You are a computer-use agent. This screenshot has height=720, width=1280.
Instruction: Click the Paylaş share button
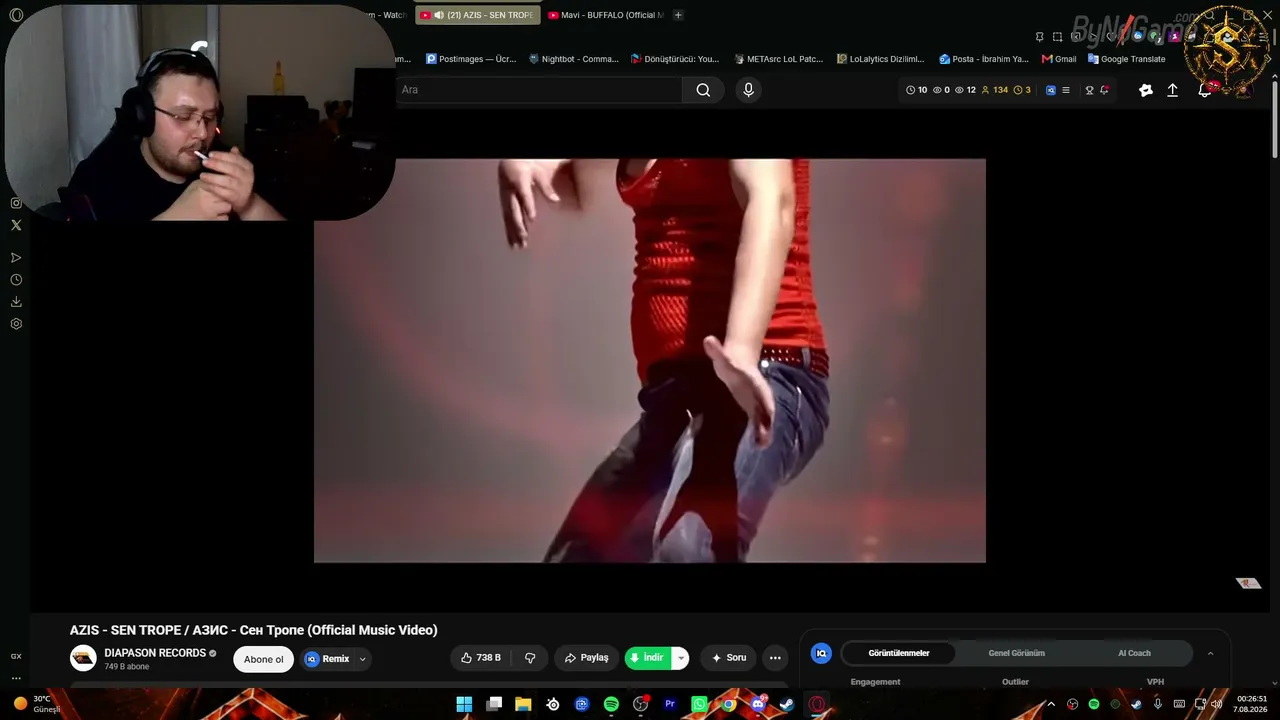[x=586, y=658]
